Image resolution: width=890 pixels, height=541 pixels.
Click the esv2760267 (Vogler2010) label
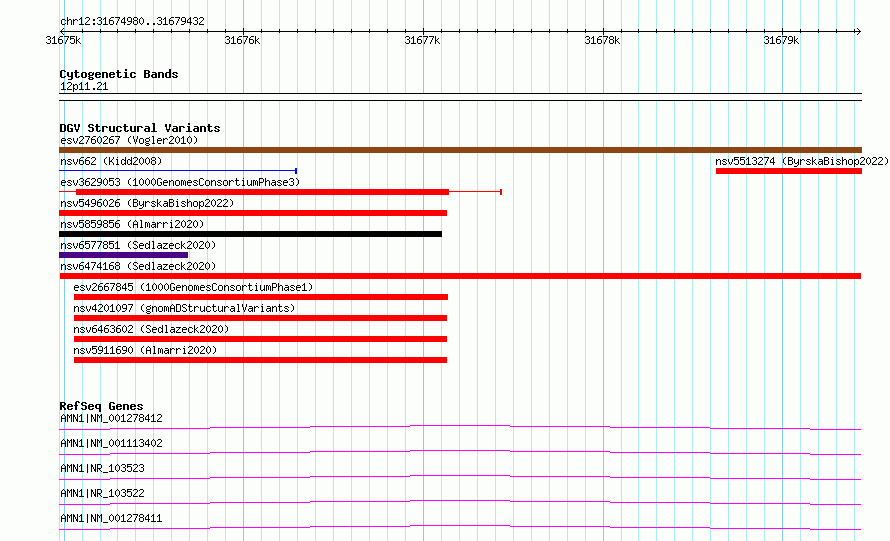[129, 140]
